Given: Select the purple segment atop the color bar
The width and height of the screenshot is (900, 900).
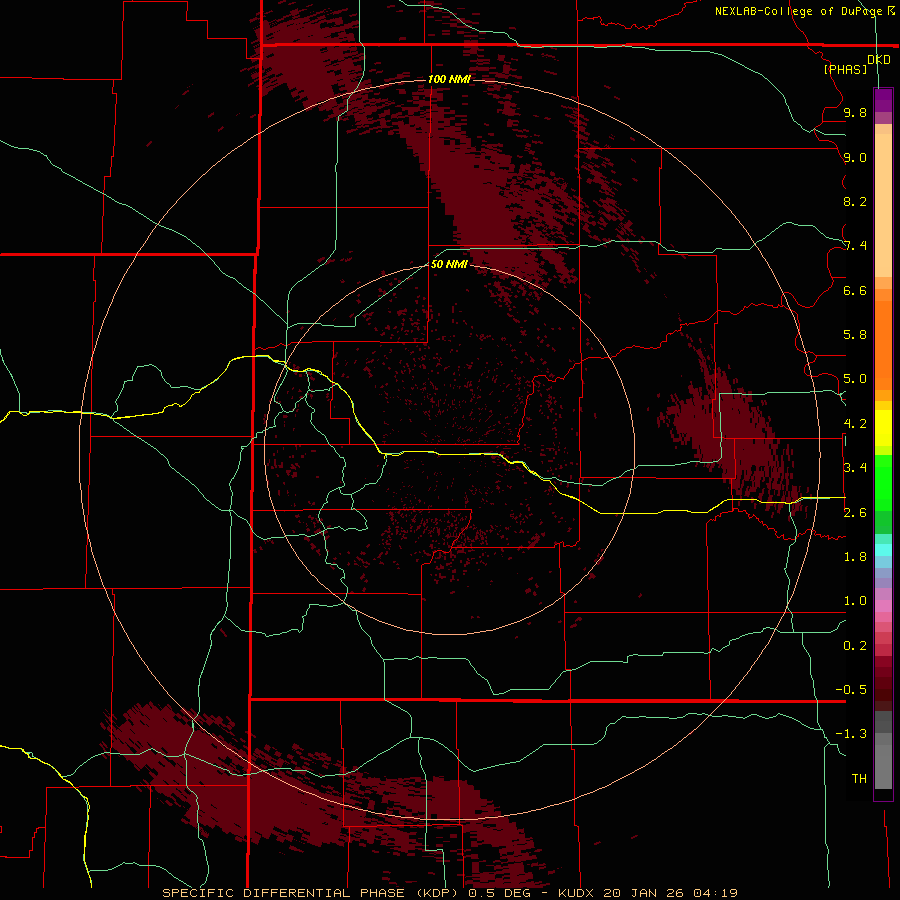Looking at the screenshot, I should pos(883,100).
